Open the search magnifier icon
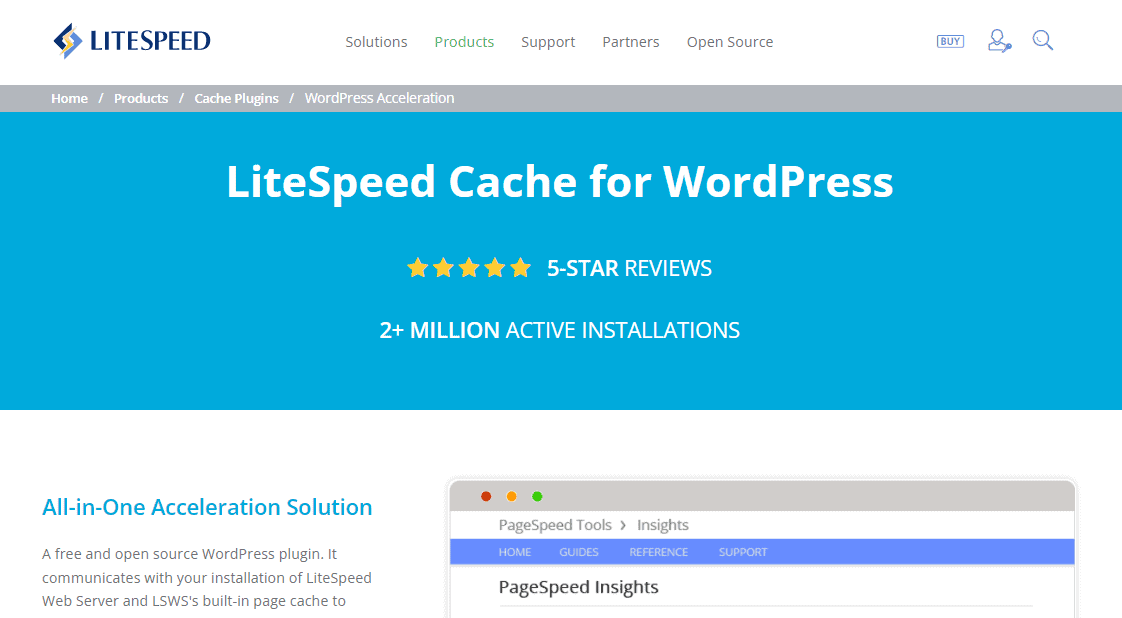Screen dimensions: 1122x618 (1043, 41)
